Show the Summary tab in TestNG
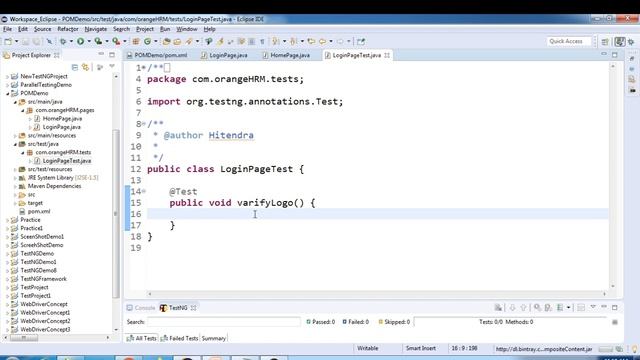The image size is (640, 360). [213, 338]
